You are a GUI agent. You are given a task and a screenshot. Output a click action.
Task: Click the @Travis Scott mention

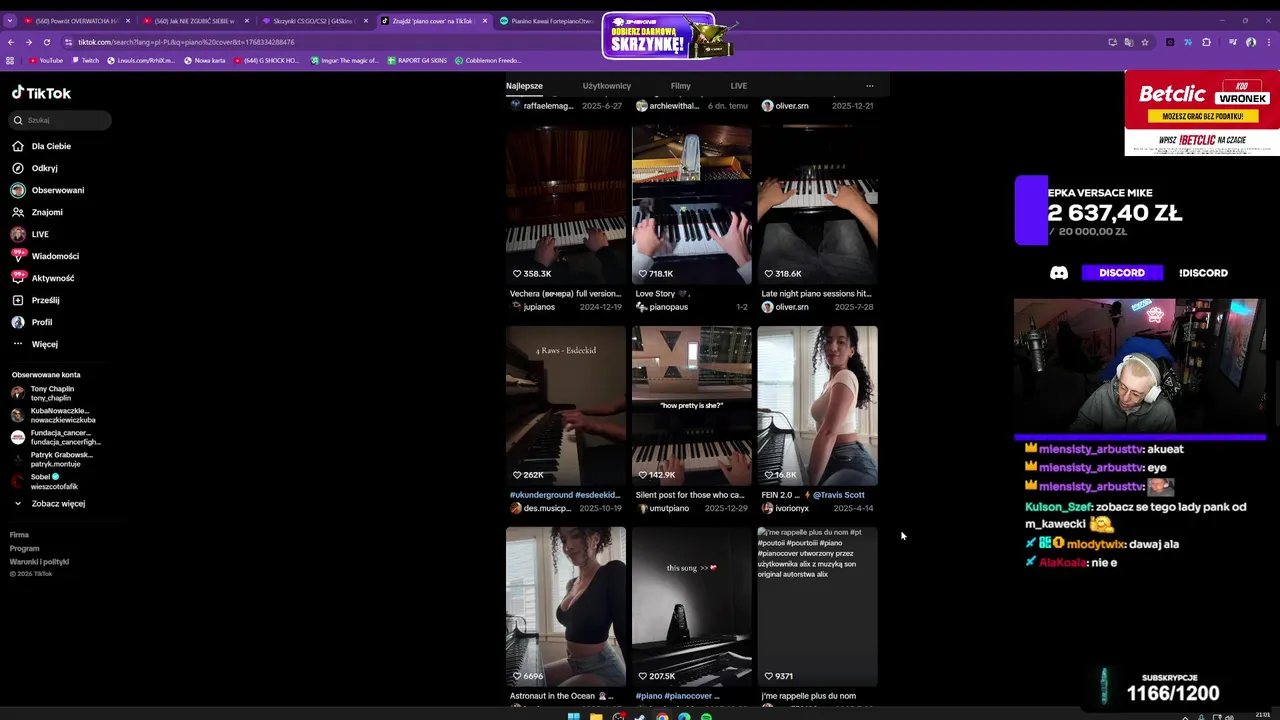(838, 495)
